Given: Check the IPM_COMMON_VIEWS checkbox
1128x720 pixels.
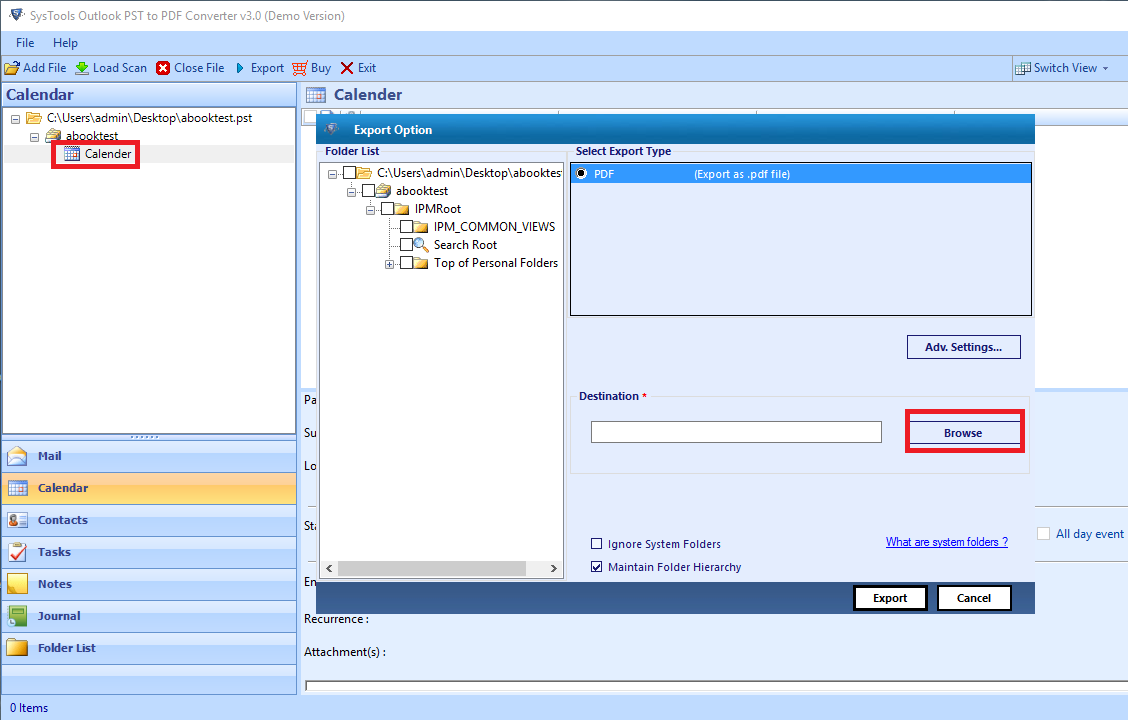Looking at the screenshot, I should pyautogui.click(x=406, y=227).
